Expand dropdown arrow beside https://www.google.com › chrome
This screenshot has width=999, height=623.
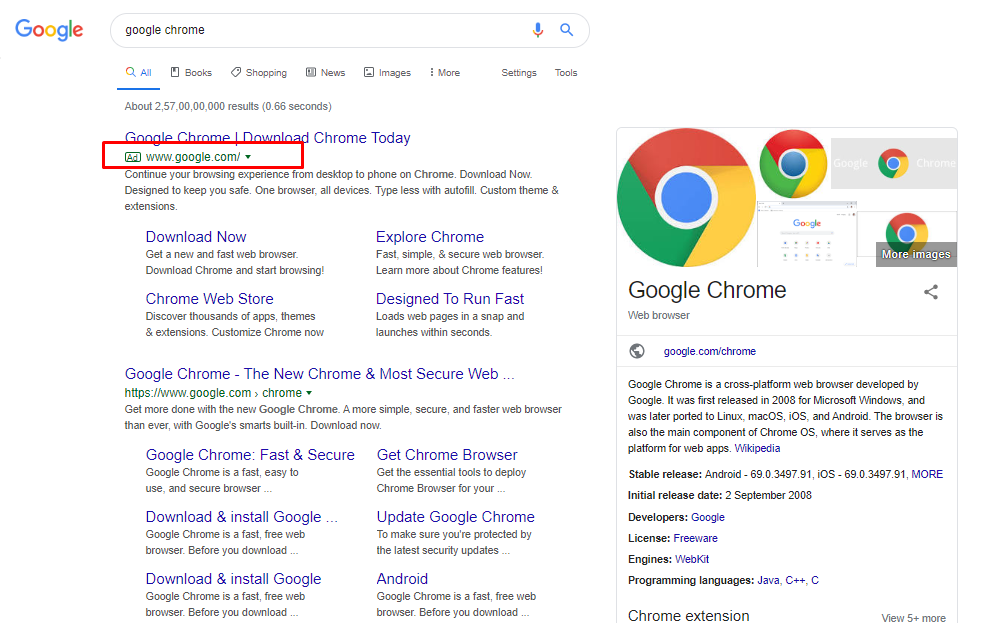[309, 393]
